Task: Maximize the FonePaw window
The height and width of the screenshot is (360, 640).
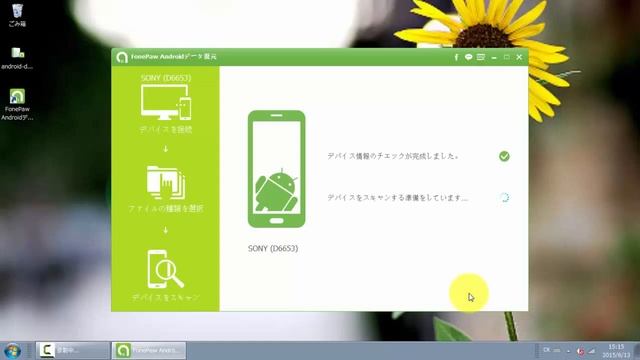Action: 507,57
